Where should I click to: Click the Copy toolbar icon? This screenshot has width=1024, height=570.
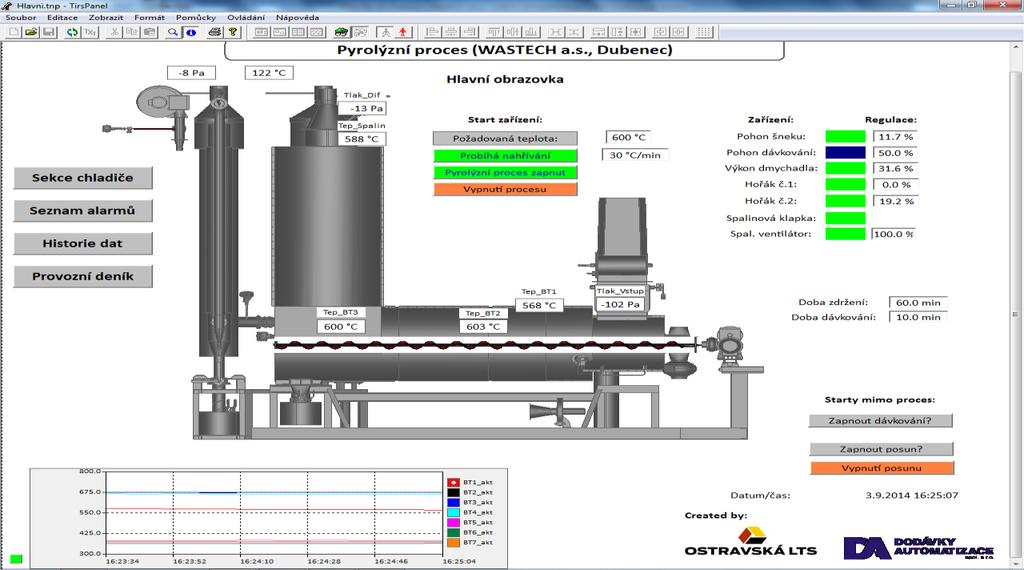(132, 31)
